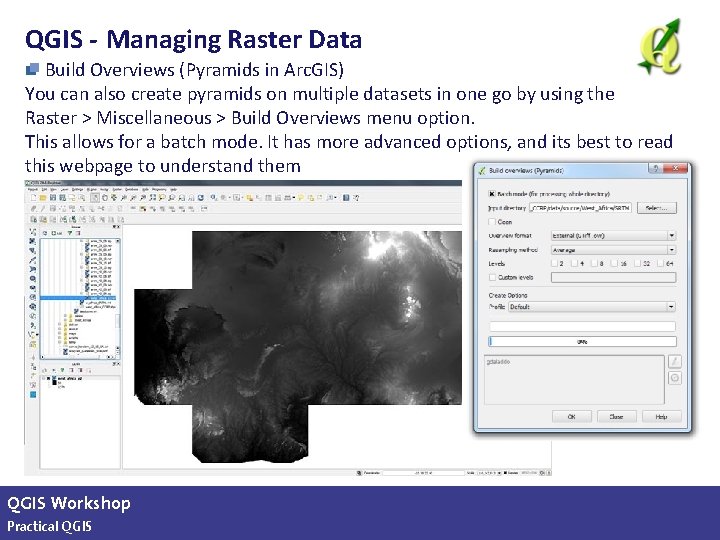Click the OK button in Build overviews

571,416
